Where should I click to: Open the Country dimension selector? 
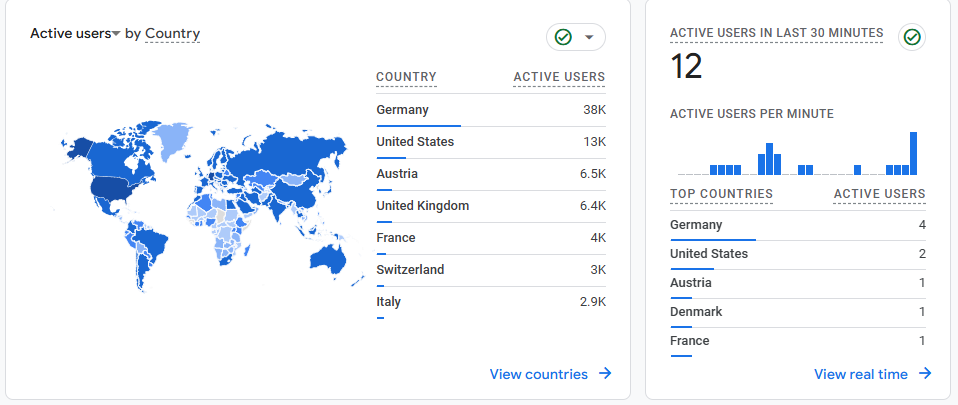click(172, 34)
